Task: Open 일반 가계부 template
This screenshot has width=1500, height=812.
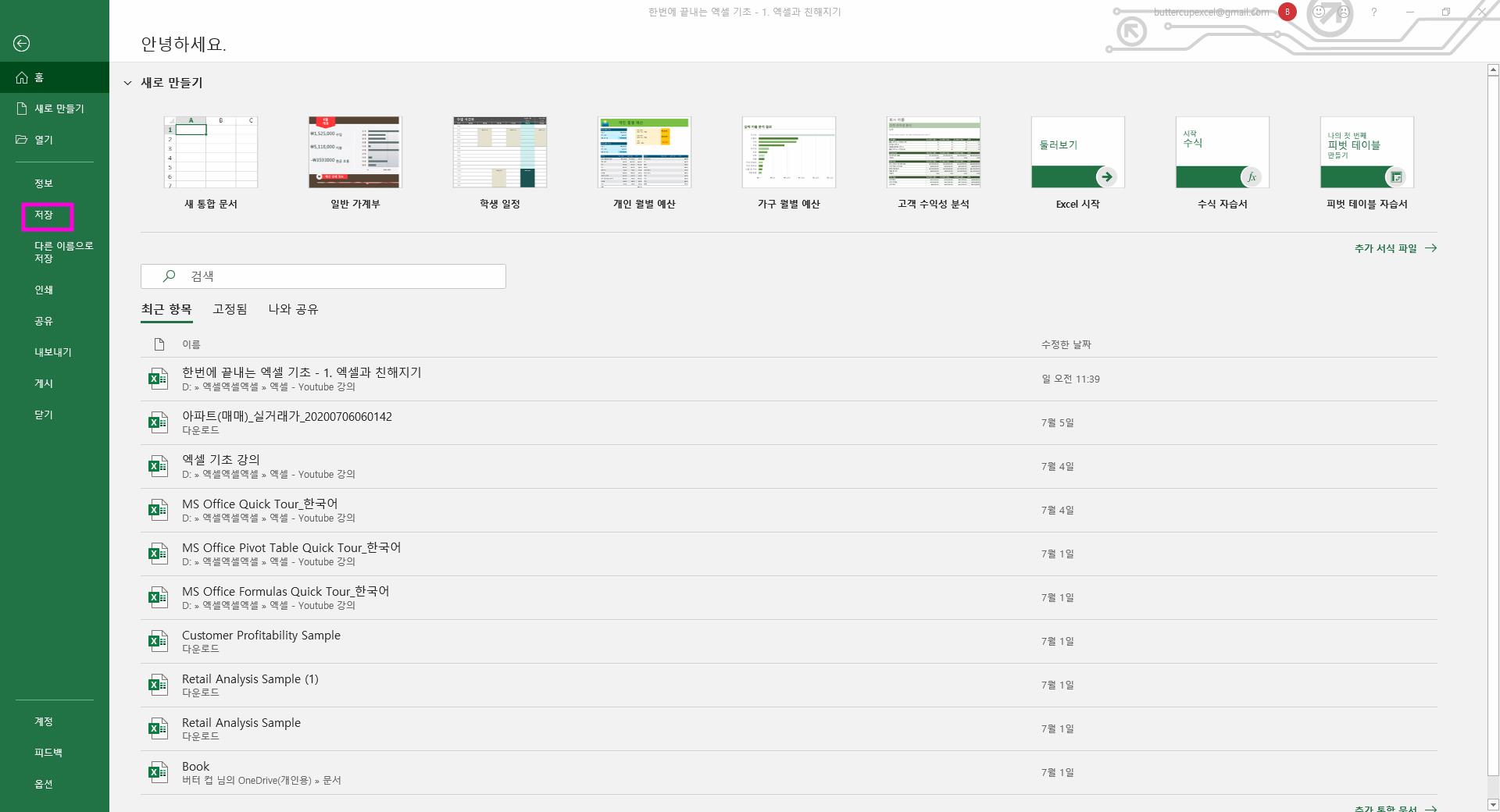Action: 355,164
